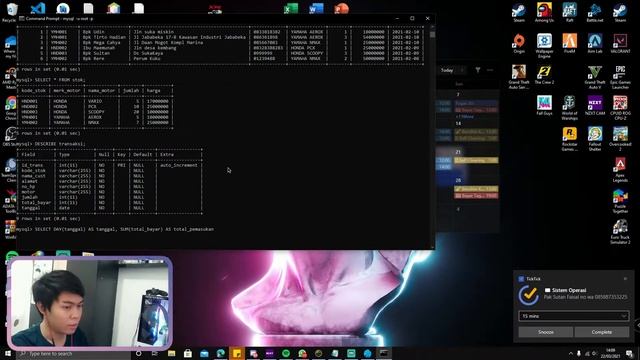
Task: Open the Google Chrome desktop shortcut
Action: coord(11,108)
